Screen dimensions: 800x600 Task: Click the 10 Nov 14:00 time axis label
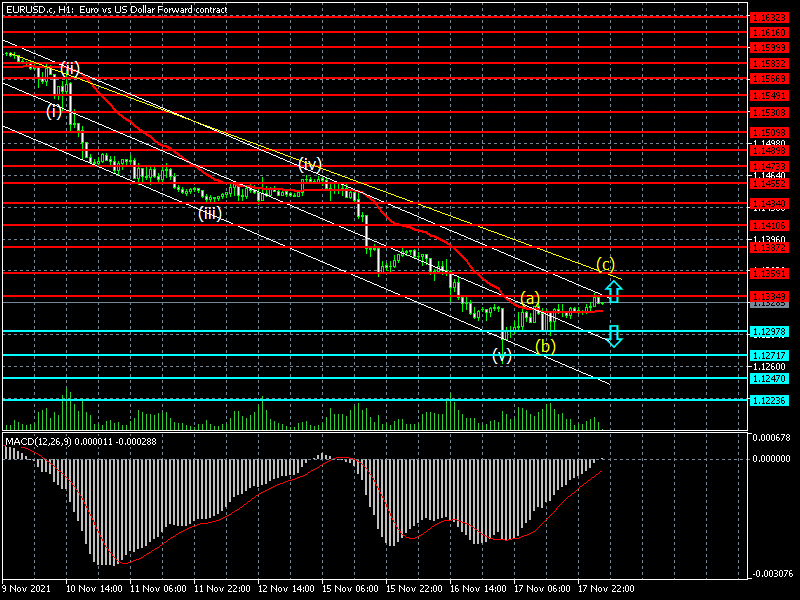coord(97,589)
